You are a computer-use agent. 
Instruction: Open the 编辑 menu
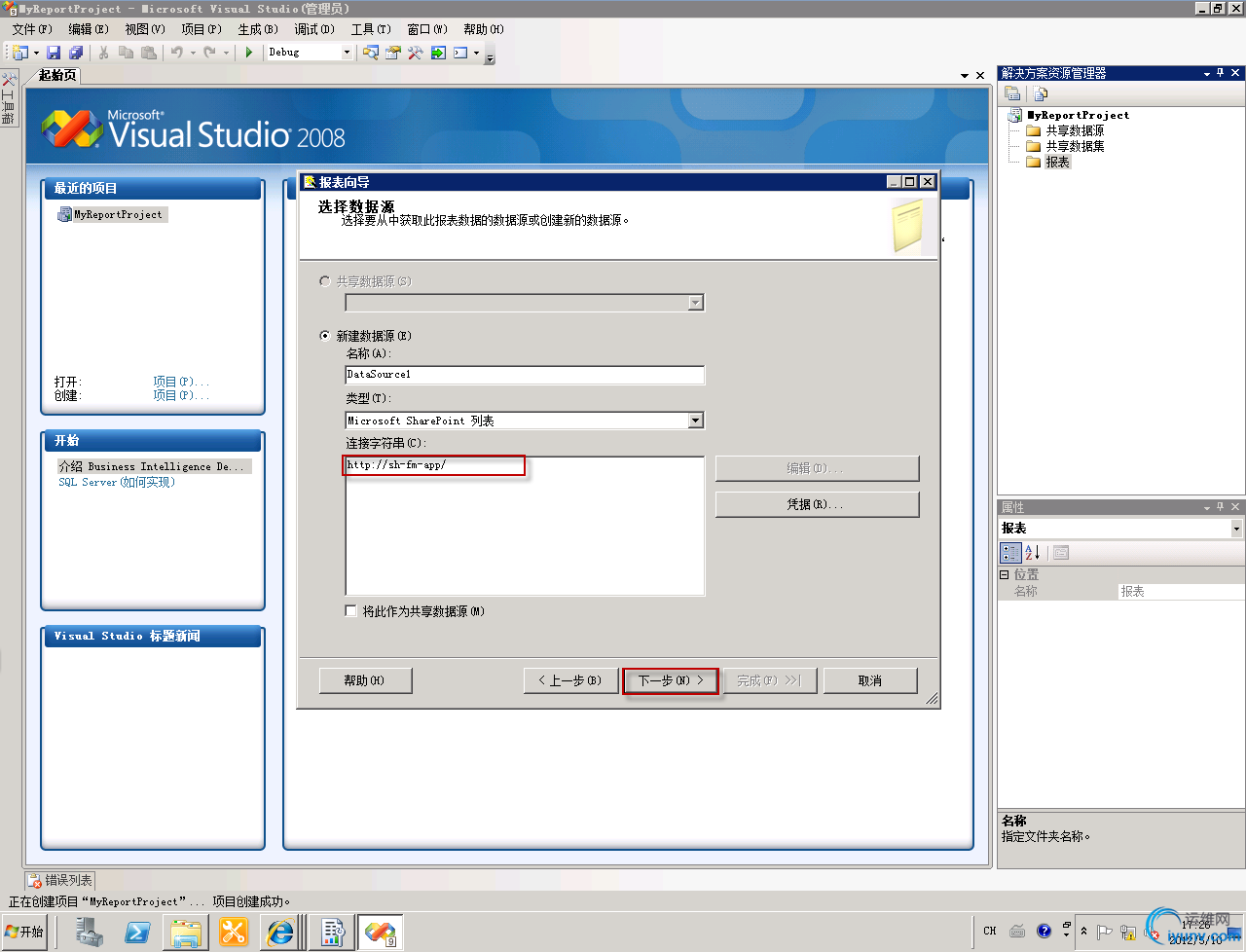(x=89, y=29)
